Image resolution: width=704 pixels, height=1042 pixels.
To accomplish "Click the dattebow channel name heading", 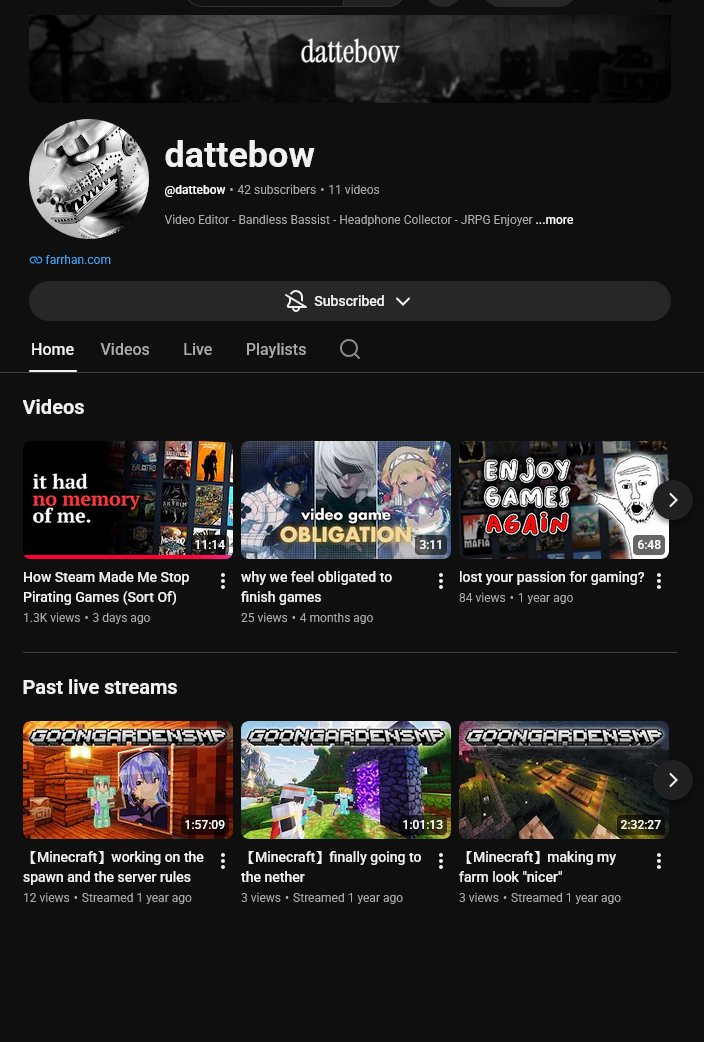I will 239,154.
